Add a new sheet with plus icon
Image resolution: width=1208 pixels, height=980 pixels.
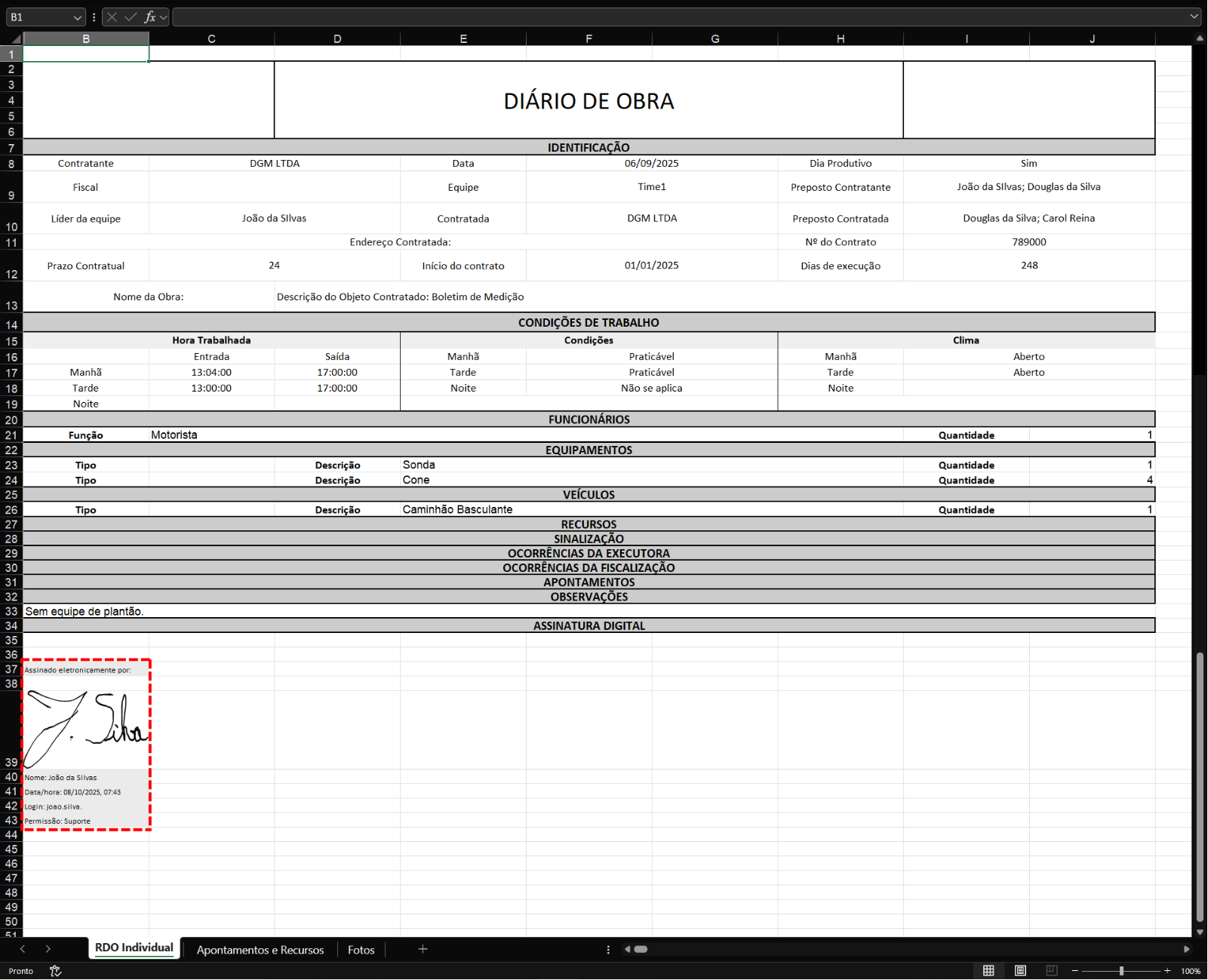tap(423, 949)
